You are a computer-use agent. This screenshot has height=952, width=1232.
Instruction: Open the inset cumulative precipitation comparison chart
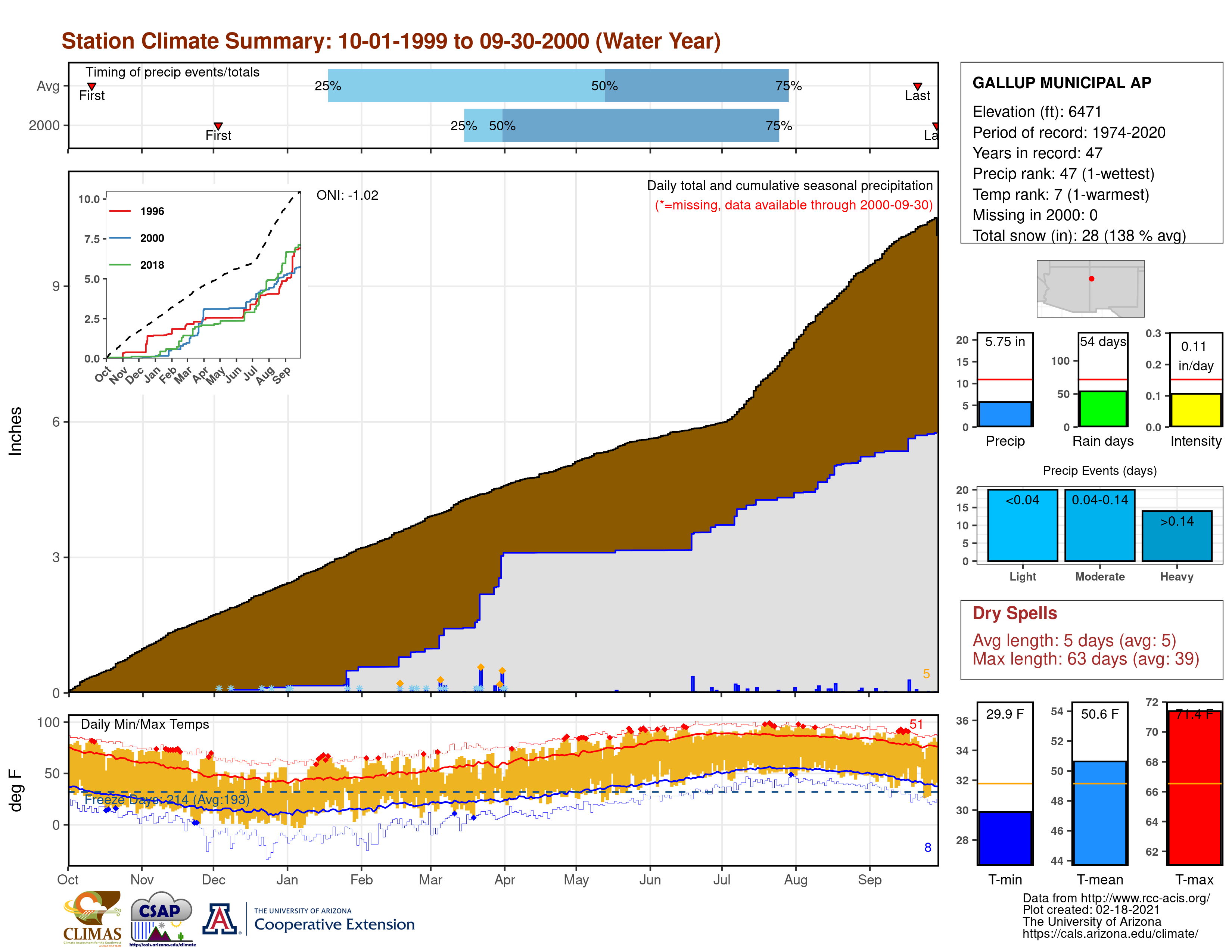[x=203, y=275]
